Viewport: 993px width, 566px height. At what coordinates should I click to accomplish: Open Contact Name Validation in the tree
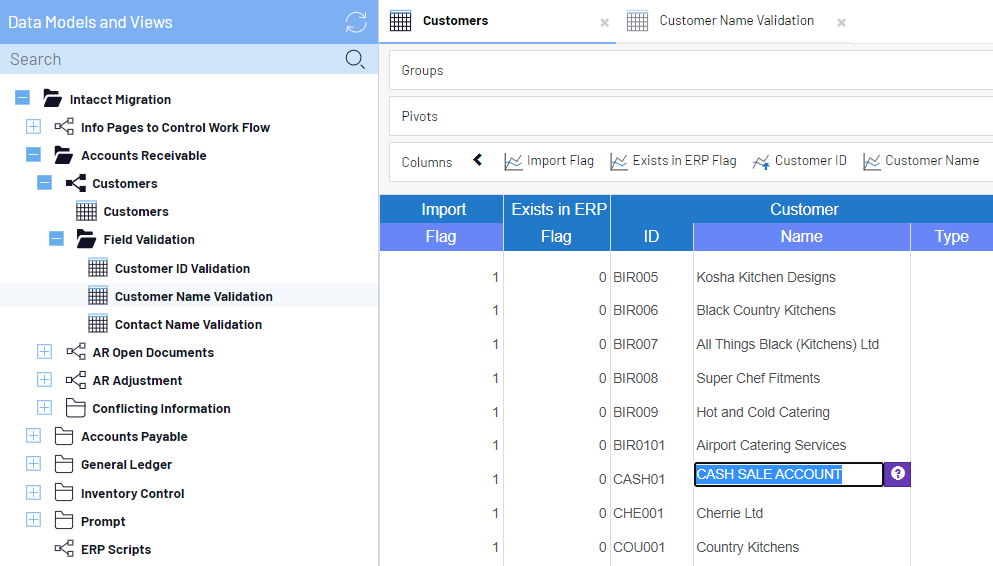pos(188,324)
